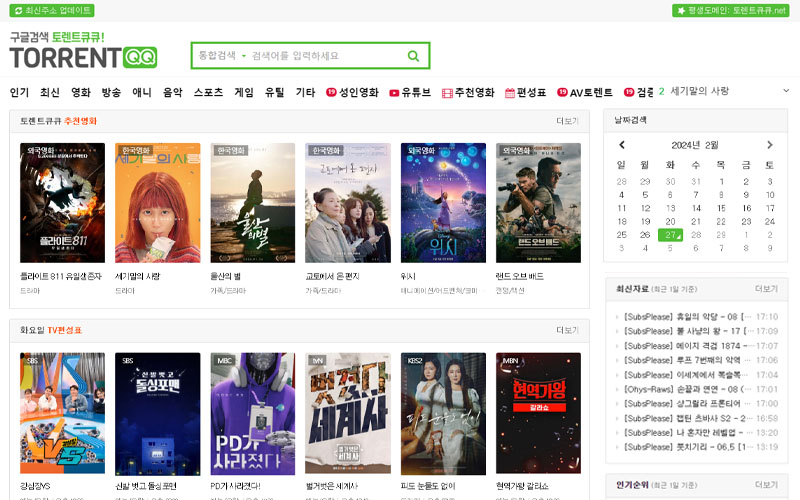Open the 스포츠 menu
This screenshot has width=800, height=500.
coord(208,92)
